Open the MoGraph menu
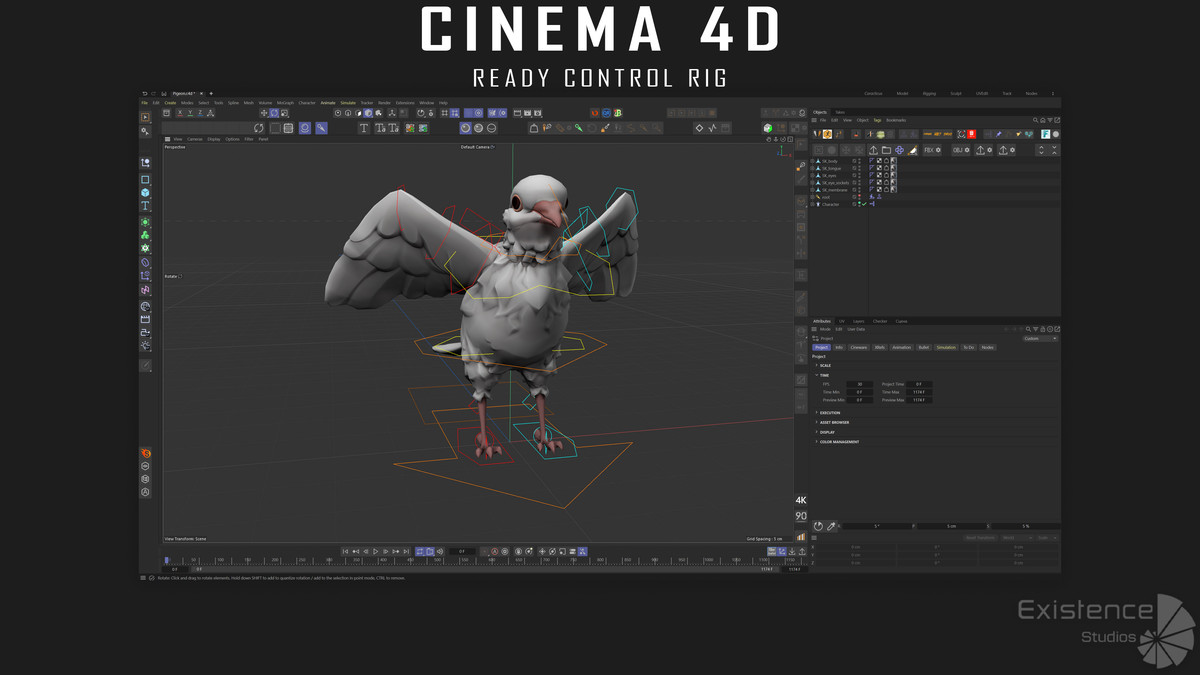1200x675 pixels. pos(285,102)
